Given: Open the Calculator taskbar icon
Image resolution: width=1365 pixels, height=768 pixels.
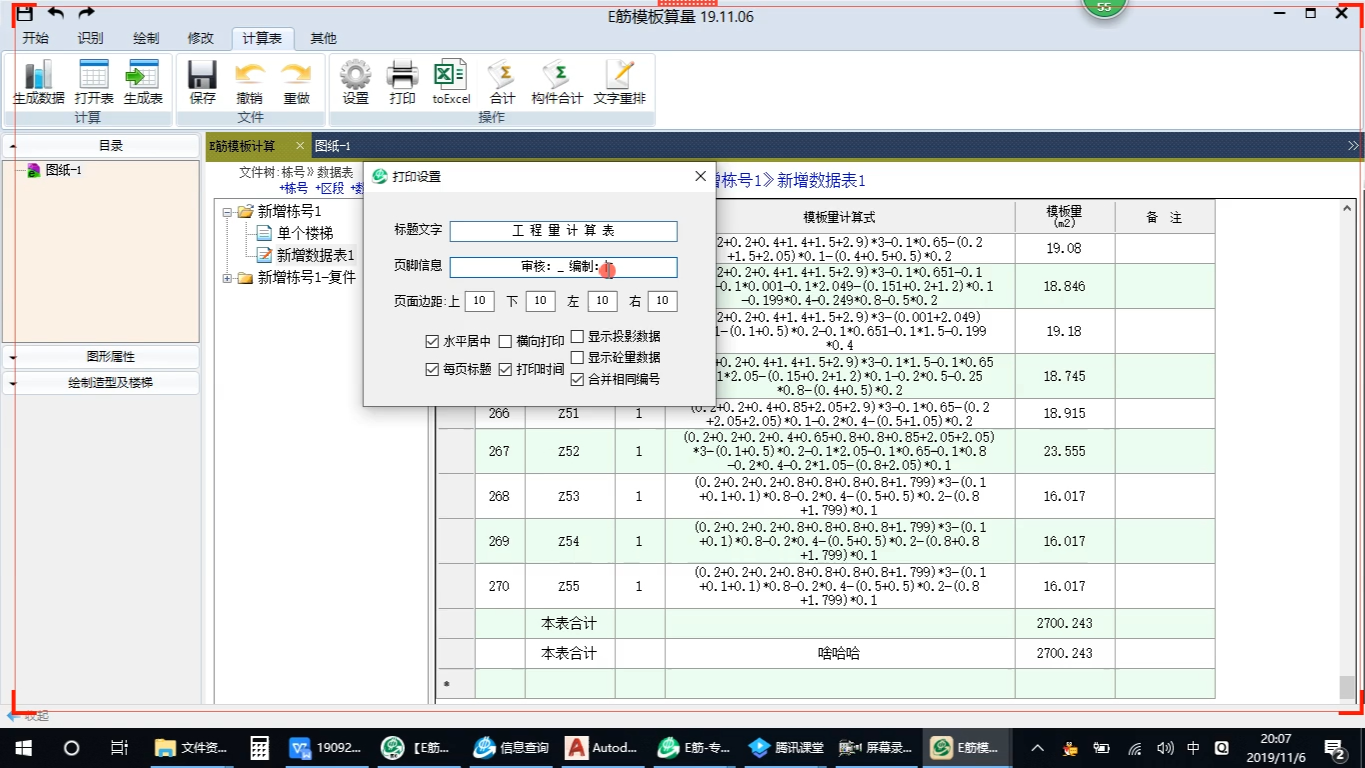Looking at the screenshot, I should [259, 748].
